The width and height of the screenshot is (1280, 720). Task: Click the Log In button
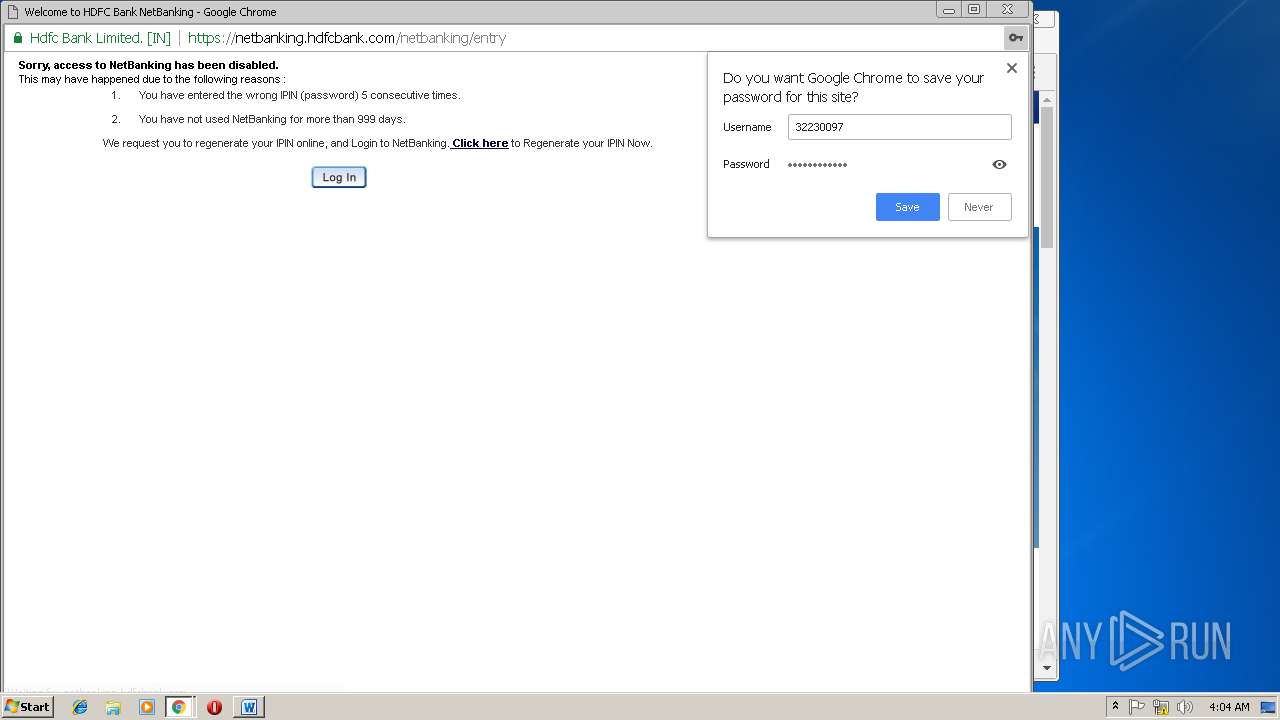tap(339, 177)
